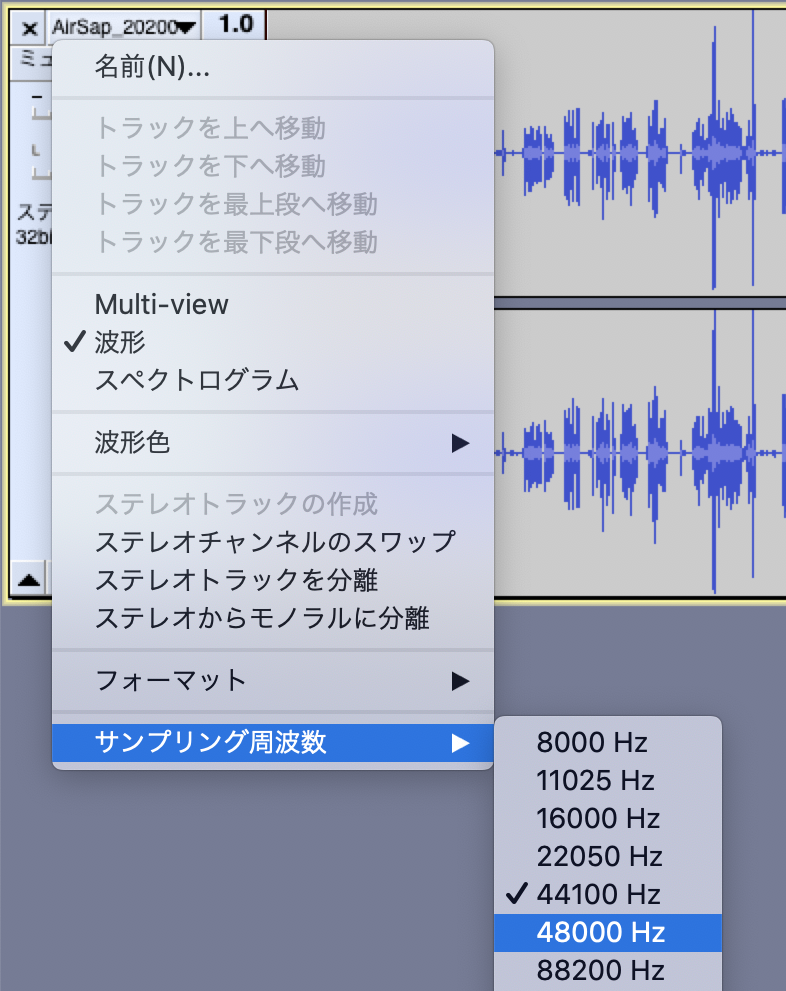Set sample rate to 88200 Hz
The height and width of the screenshot is (991, 786).
click(608, 970)
